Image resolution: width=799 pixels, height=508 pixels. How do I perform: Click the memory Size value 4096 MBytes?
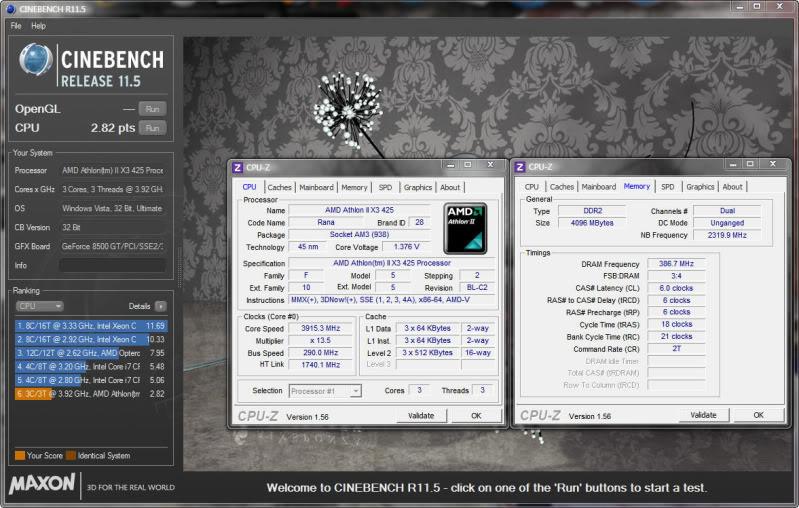point(592,223)
